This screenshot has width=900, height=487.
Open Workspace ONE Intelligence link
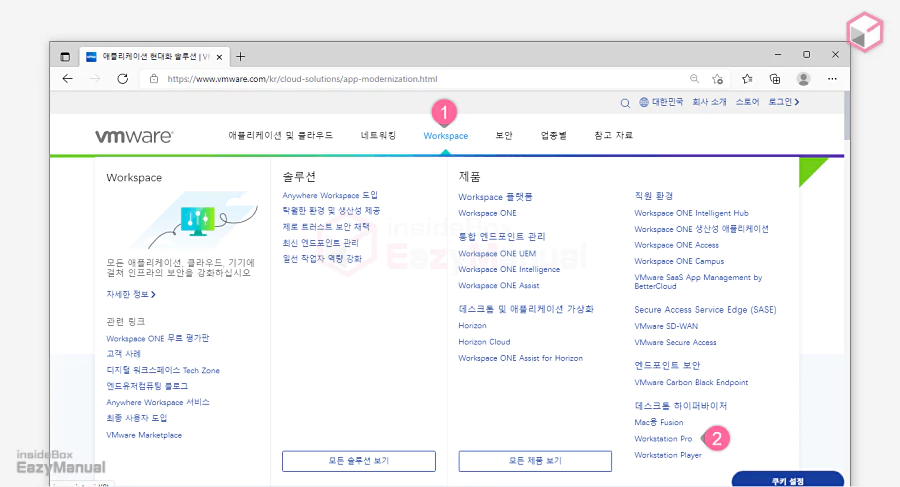[509, 269]
